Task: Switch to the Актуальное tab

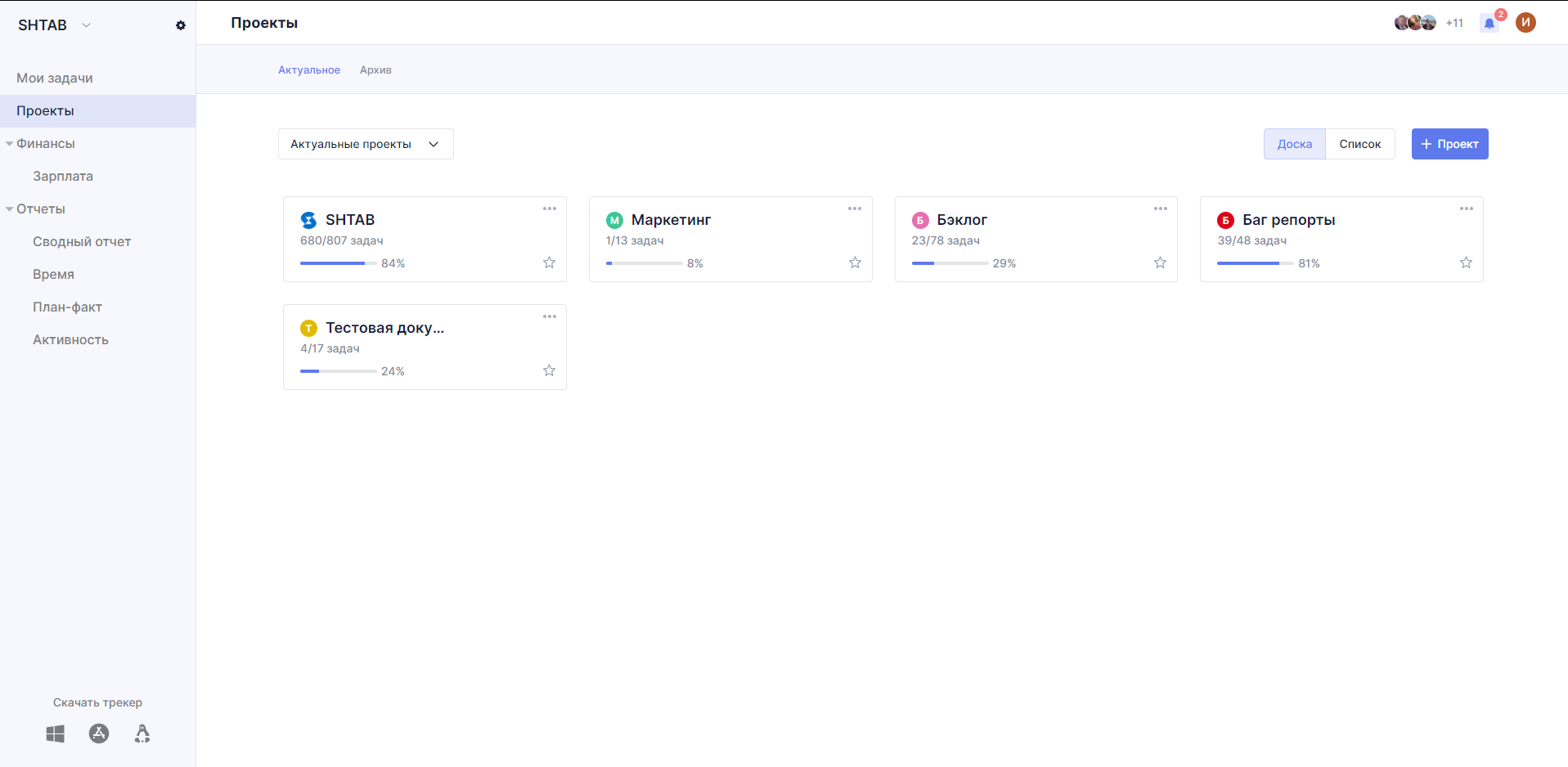Action: click(x=309, y=70)
